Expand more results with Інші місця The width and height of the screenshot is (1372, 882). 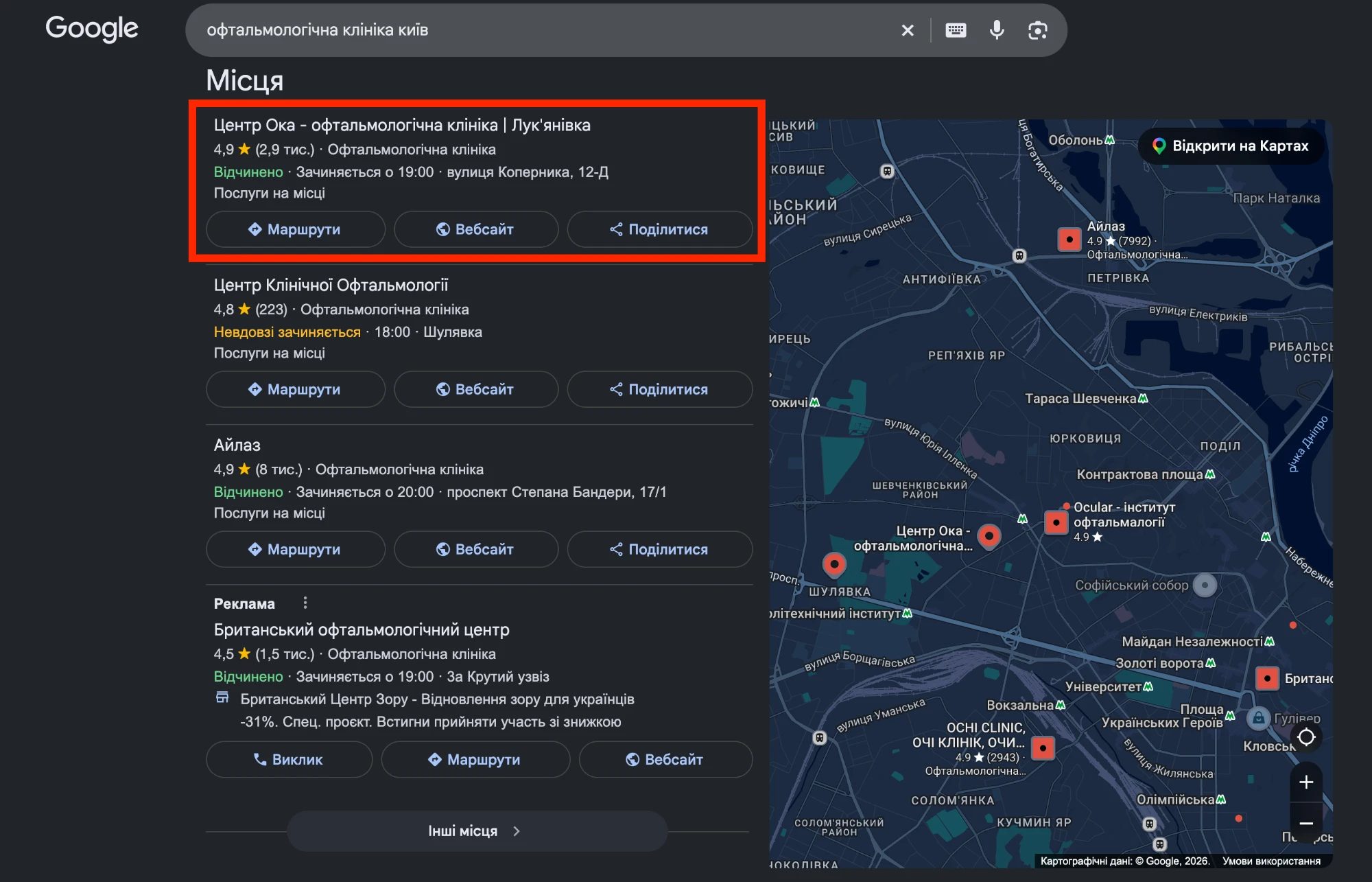tap(477, 831)
